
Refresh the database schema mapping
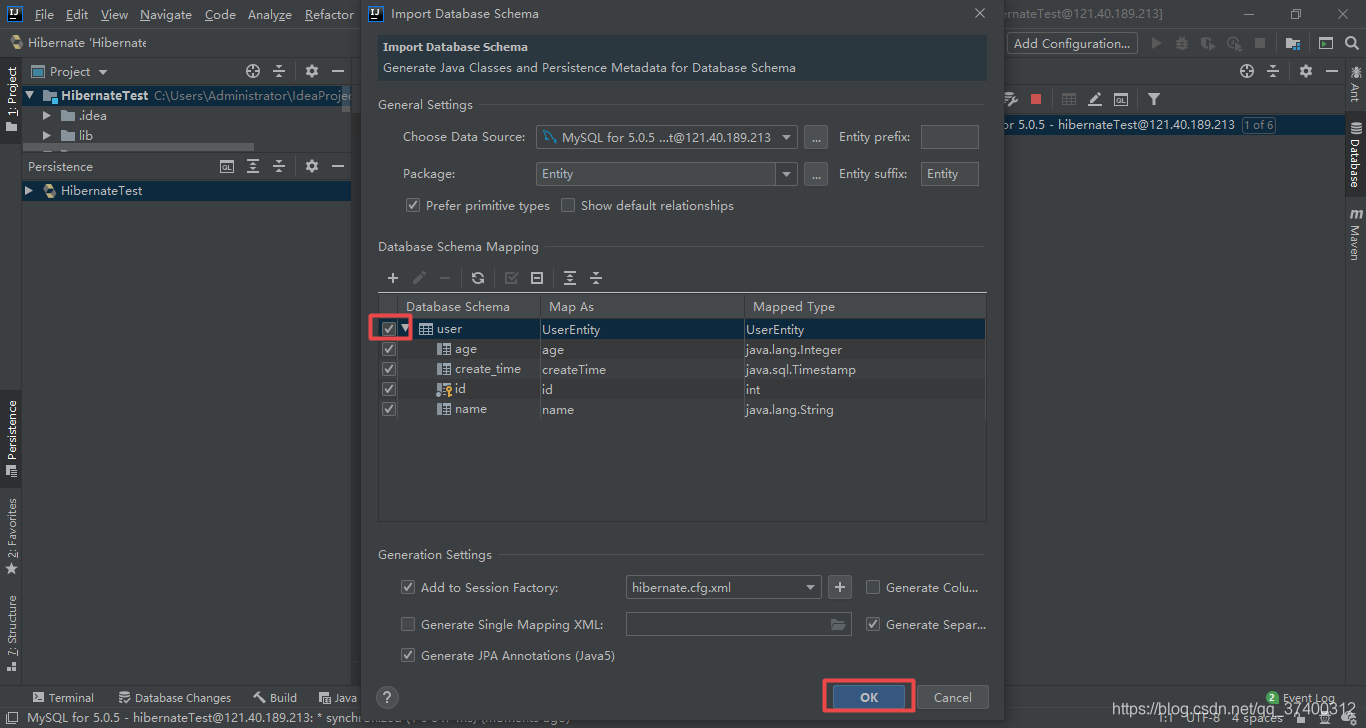478,278
